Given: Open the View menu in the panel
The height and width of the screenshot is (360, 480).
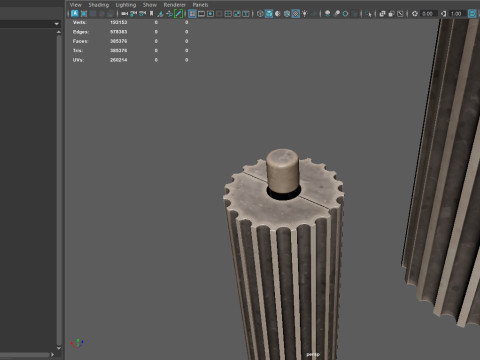Looking at the screenshot, I should coord(75,5).
